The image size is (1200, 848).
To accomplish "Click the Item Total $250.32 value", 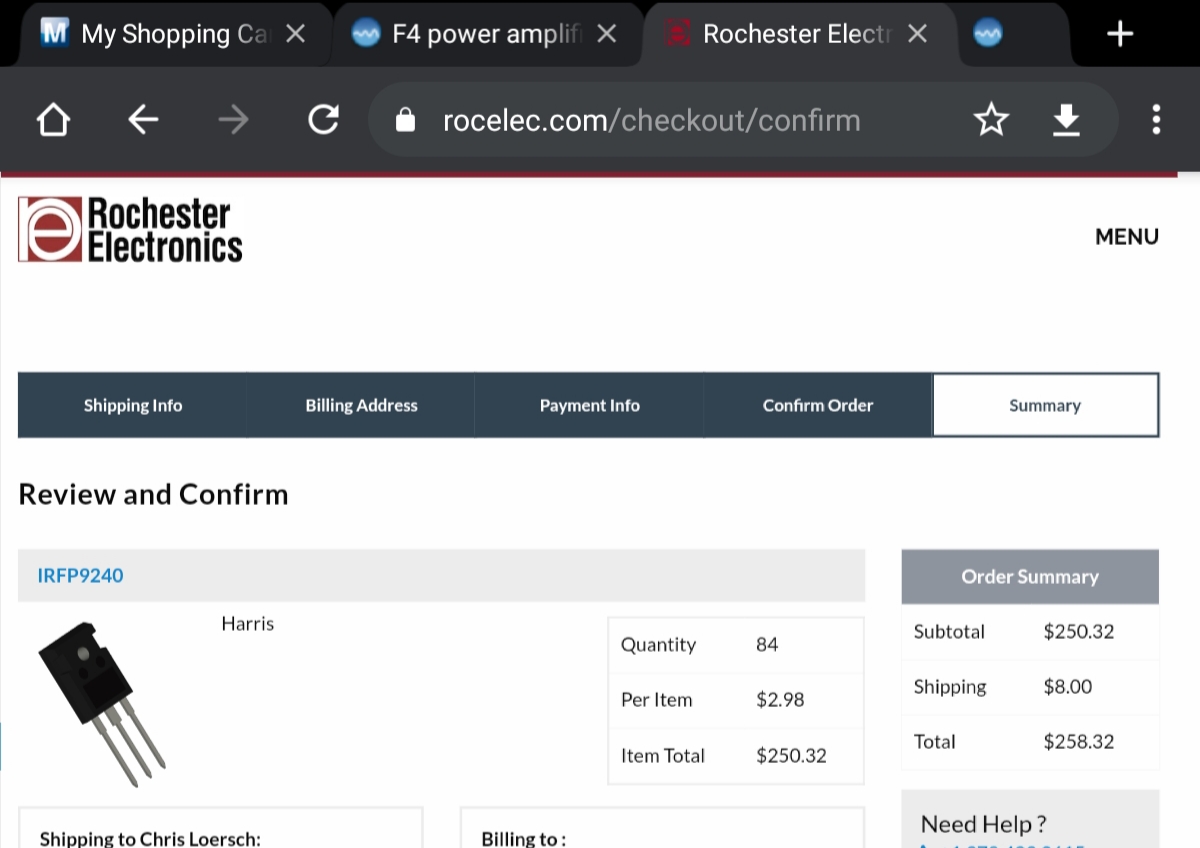I will [x=791, y=755].
